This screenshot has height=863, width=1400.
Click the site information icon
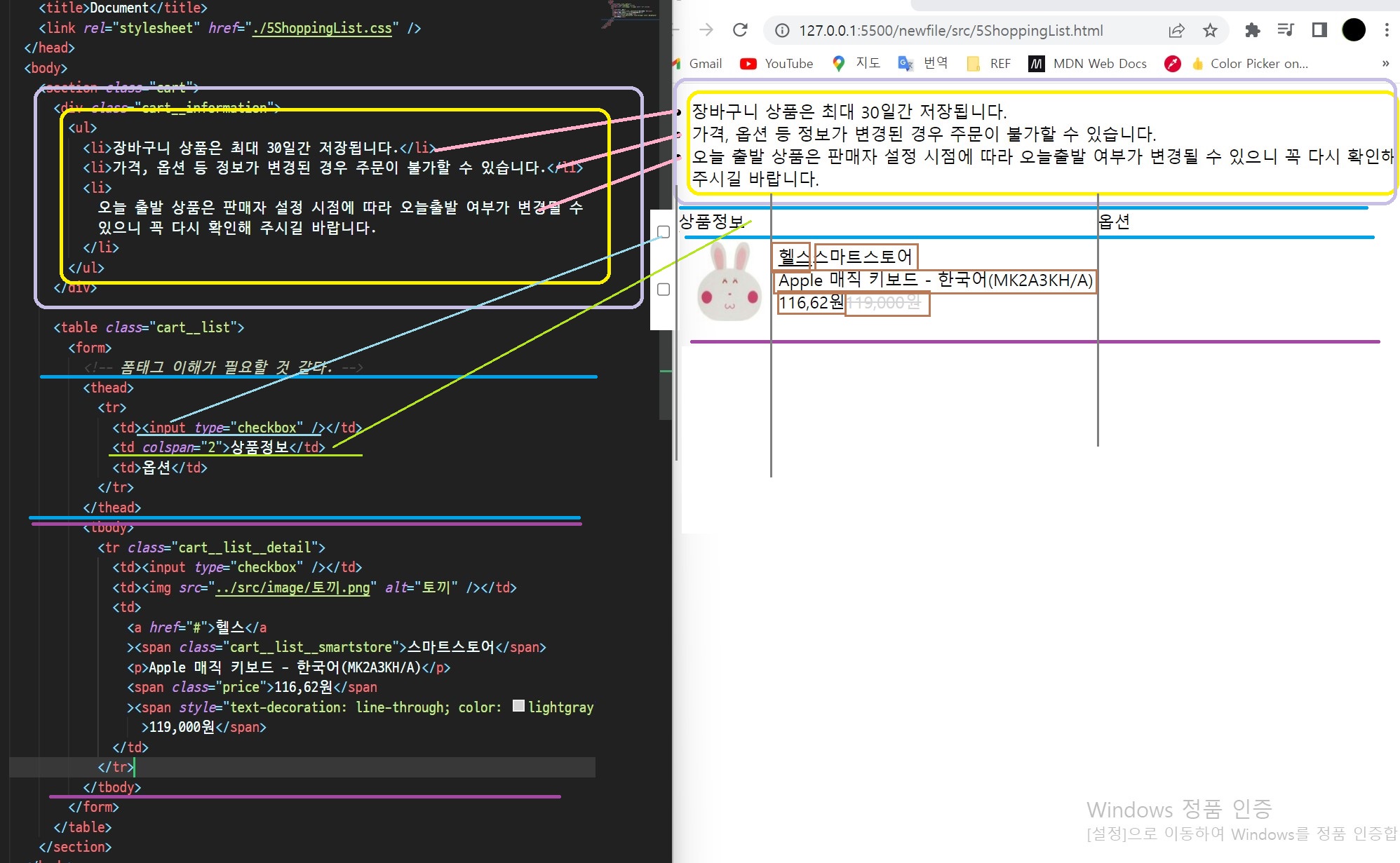click(x=782, y=30)
